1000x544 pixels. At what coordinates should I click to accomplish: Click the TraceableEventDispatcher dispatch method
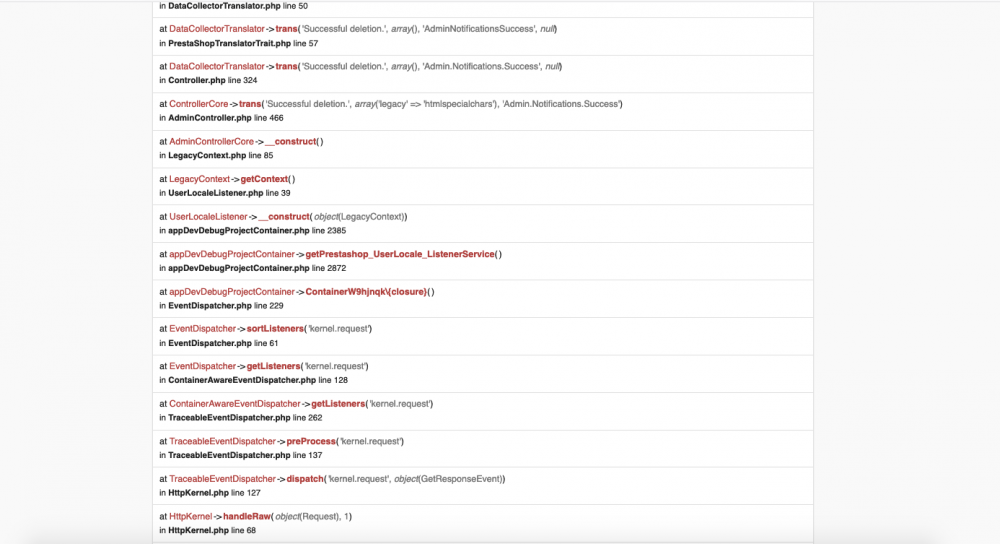tap(305, 479)
